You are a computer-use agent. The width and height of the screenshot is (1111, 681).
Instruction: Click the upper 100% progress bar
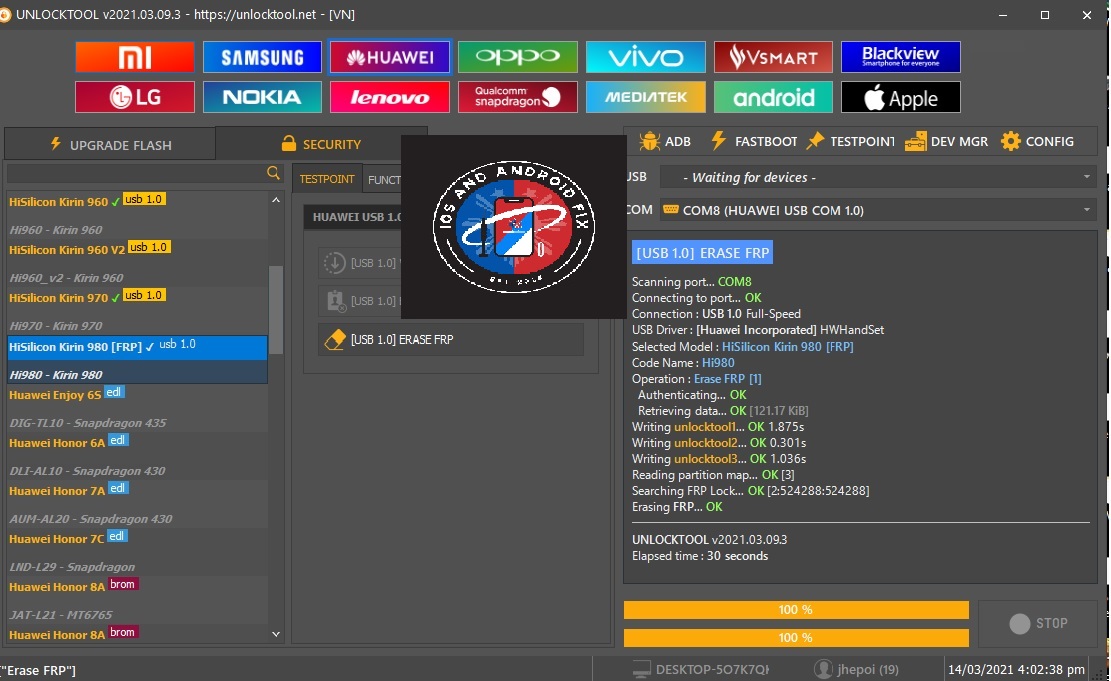pyautogui.click(x=796, y=609)
